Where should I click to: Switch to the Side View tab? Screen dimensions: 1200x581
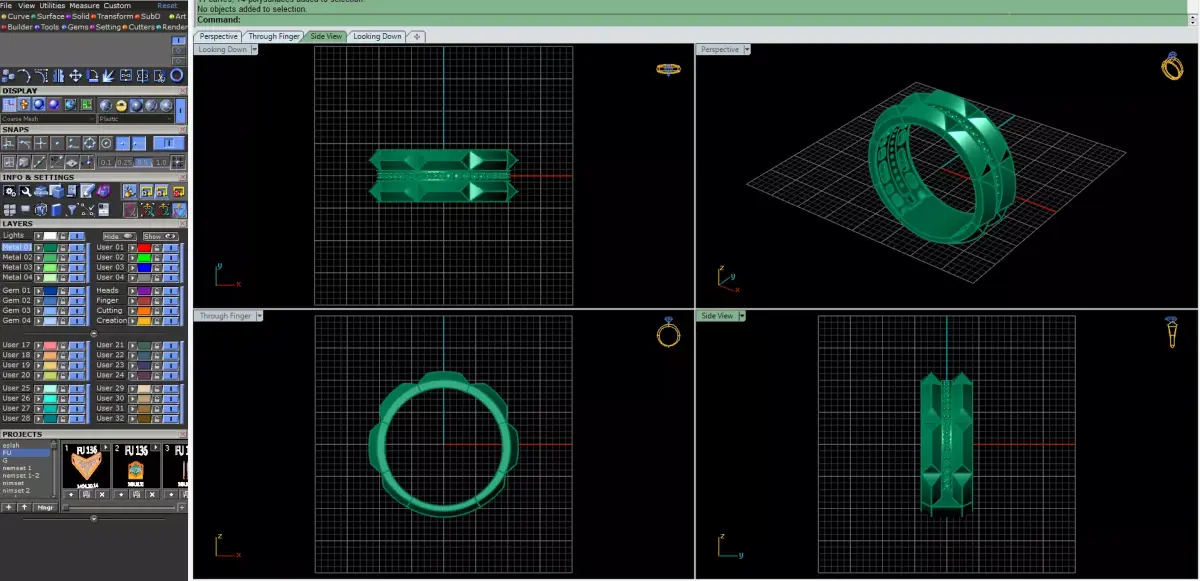(326, 36)
